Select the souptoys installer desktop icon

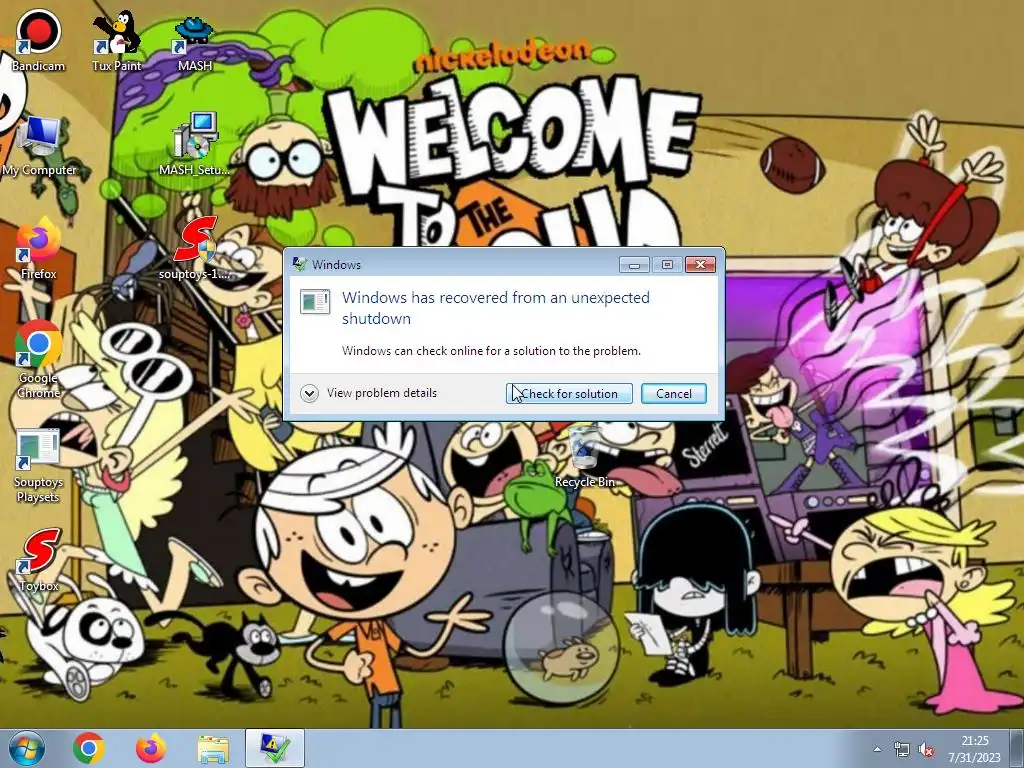195,248
